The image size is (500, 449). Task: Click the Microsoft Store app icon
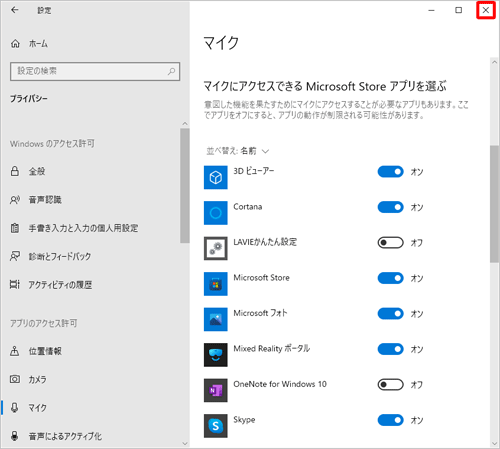[216, 284]
